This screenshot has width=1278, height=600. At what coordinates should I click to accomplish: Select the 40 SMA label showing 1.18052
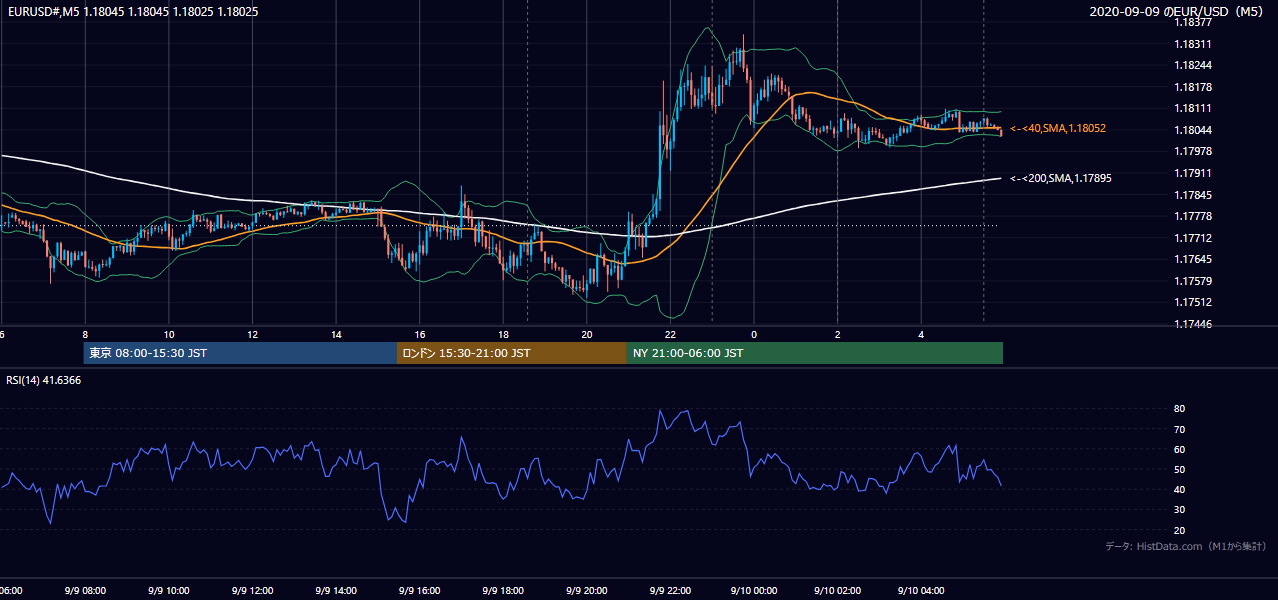coord(1058,128)
